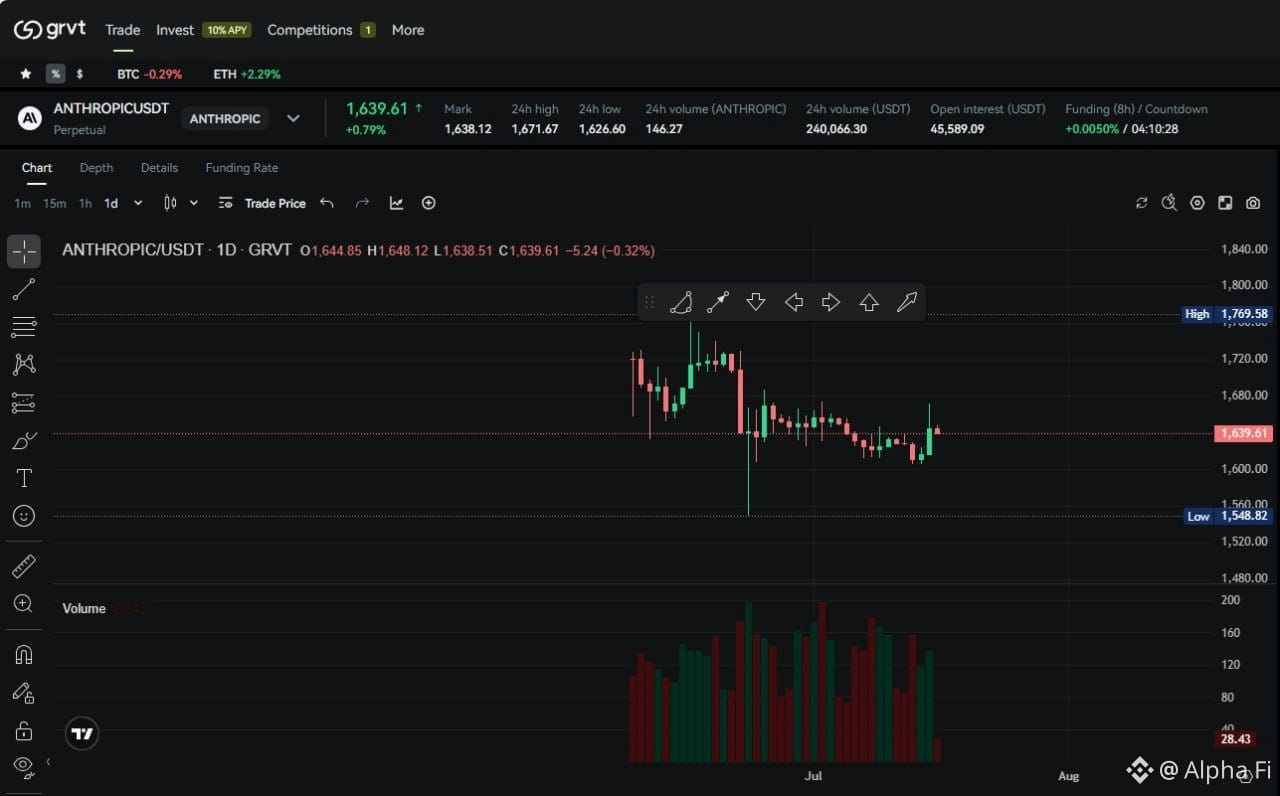Toggle lock all drawing tools

(24, 730)
